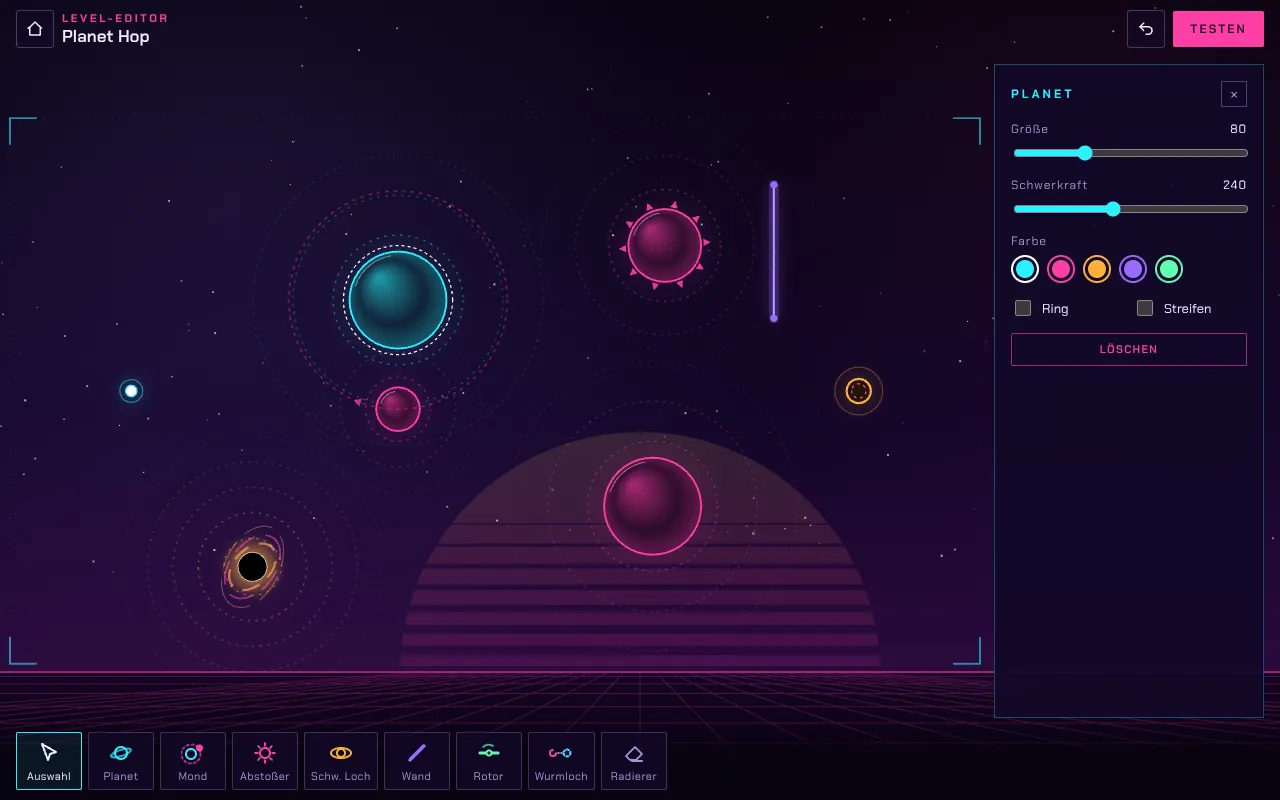Delete the planet with Löschen
Image resolution: width=1280 pixels, height=800 pixels.
pyautogui.click(x=1129, y=349)
